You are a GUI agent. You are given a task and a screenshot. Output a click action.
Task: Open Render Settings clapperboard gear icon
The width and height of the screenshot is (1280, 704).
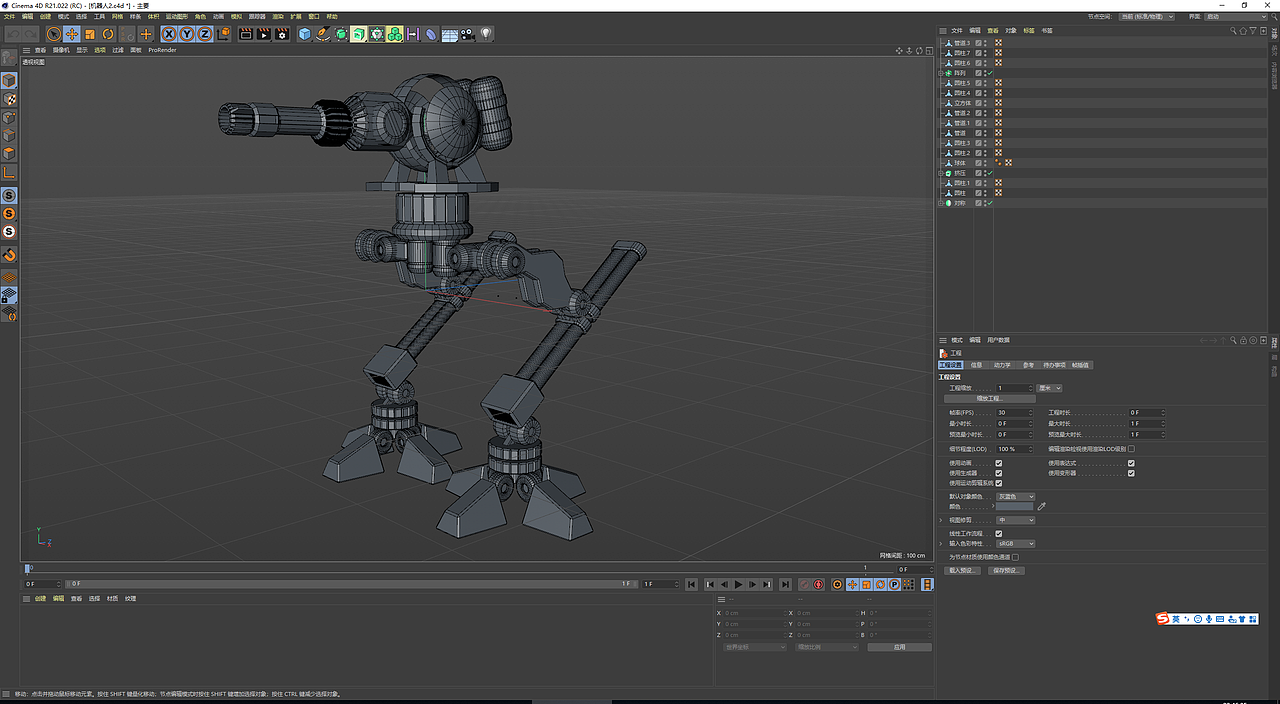(x=282, y=34)
